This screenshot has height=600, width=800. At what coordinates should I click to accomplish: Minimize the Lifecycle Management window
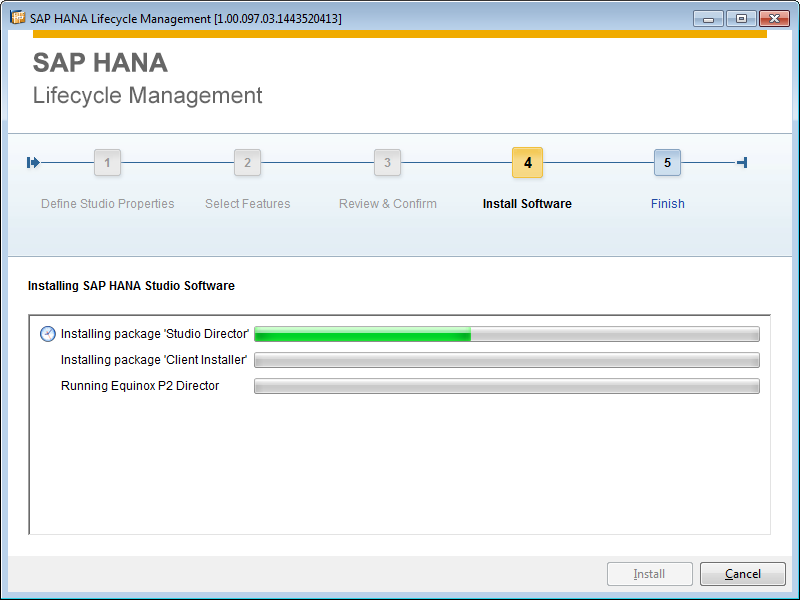(x=708, y=19)
